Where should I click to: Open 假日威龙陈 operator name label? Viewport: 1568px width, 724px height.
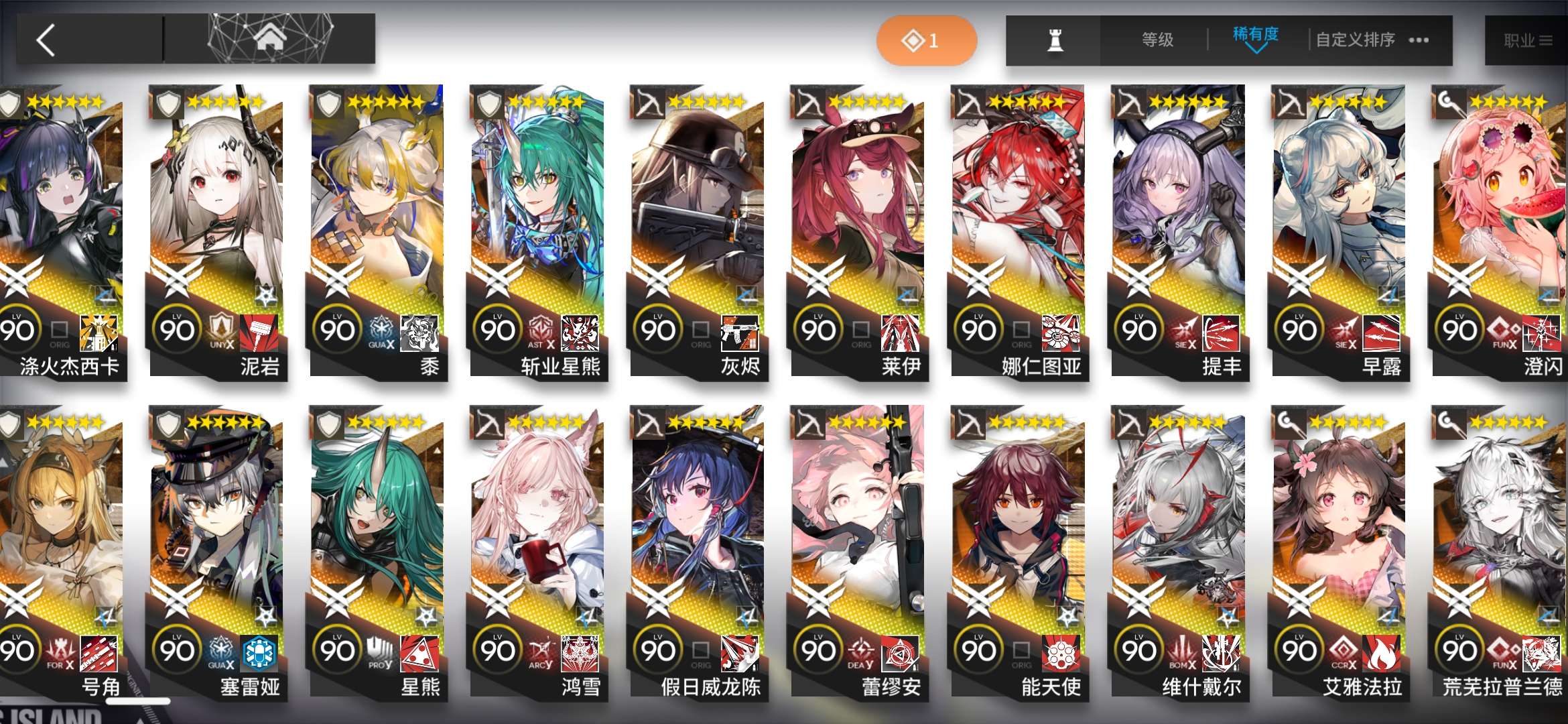tap(710, 687)
